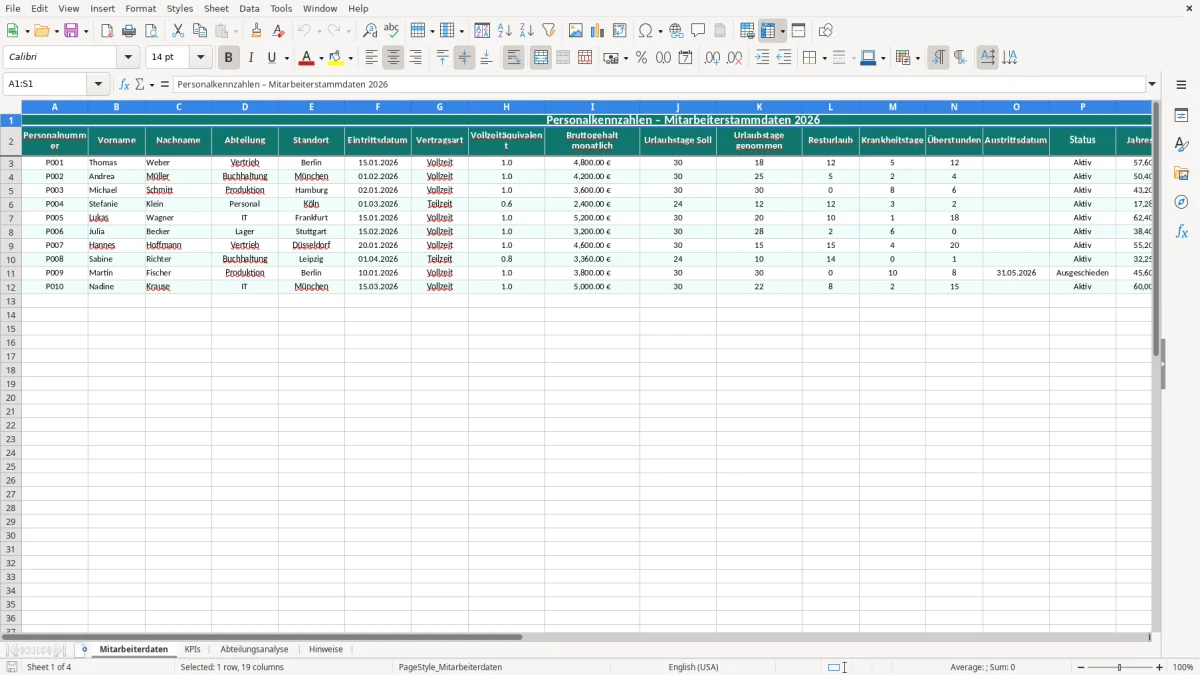This screenshot has height=675, width=1200.
Task: Toggle Align Right
Action: tap(415, 58)
